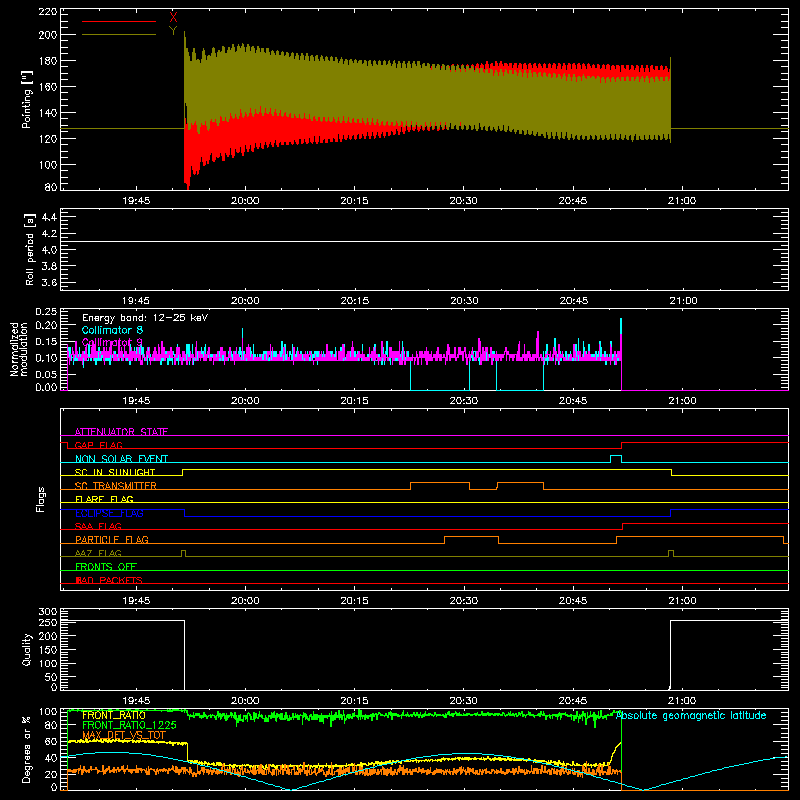Click the 60 tick on Degrees axis
800x800 pixels.
coord(51,741)
